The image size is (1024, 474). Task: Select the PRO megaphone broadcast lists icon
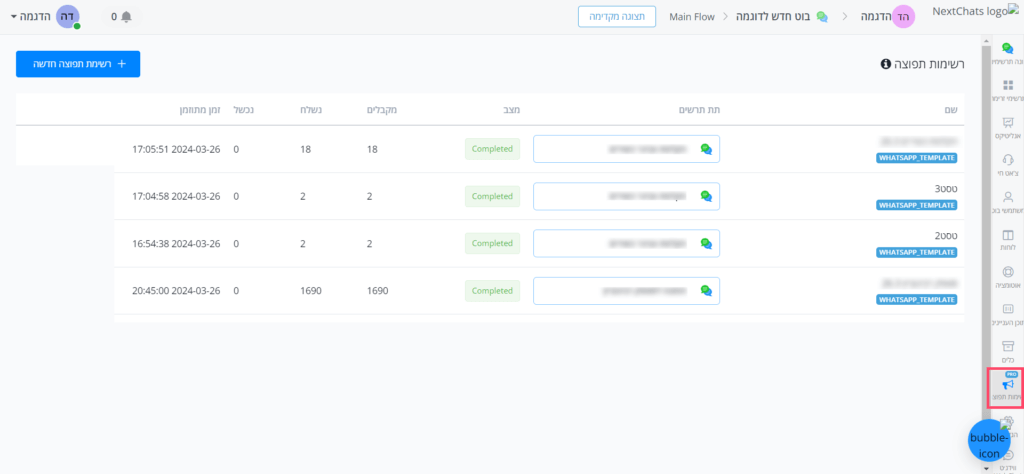point(1007,386)
